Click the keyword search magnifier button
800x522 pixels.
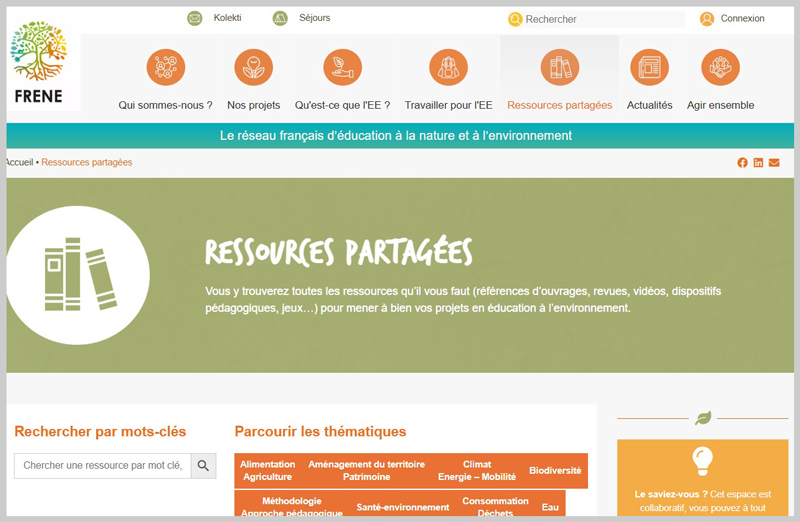(203, 465)
